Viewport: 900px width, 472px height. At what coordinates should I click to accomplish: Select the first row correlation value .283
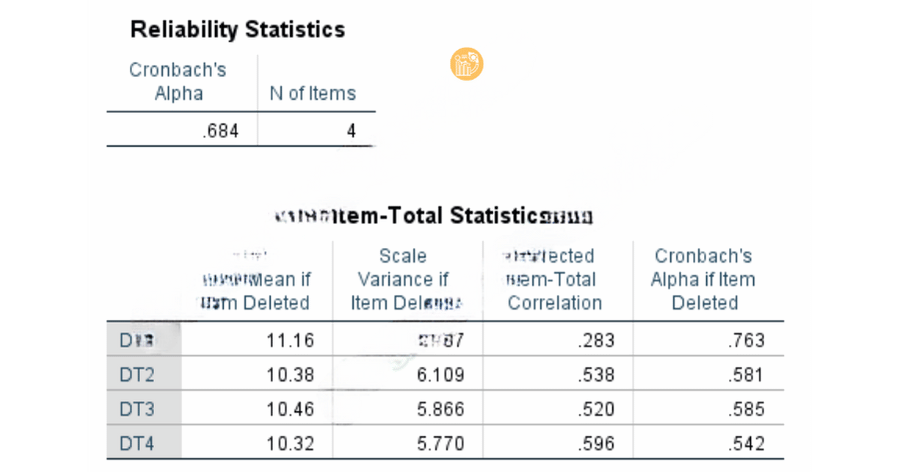pyautogui.click(x=595, y=341)
